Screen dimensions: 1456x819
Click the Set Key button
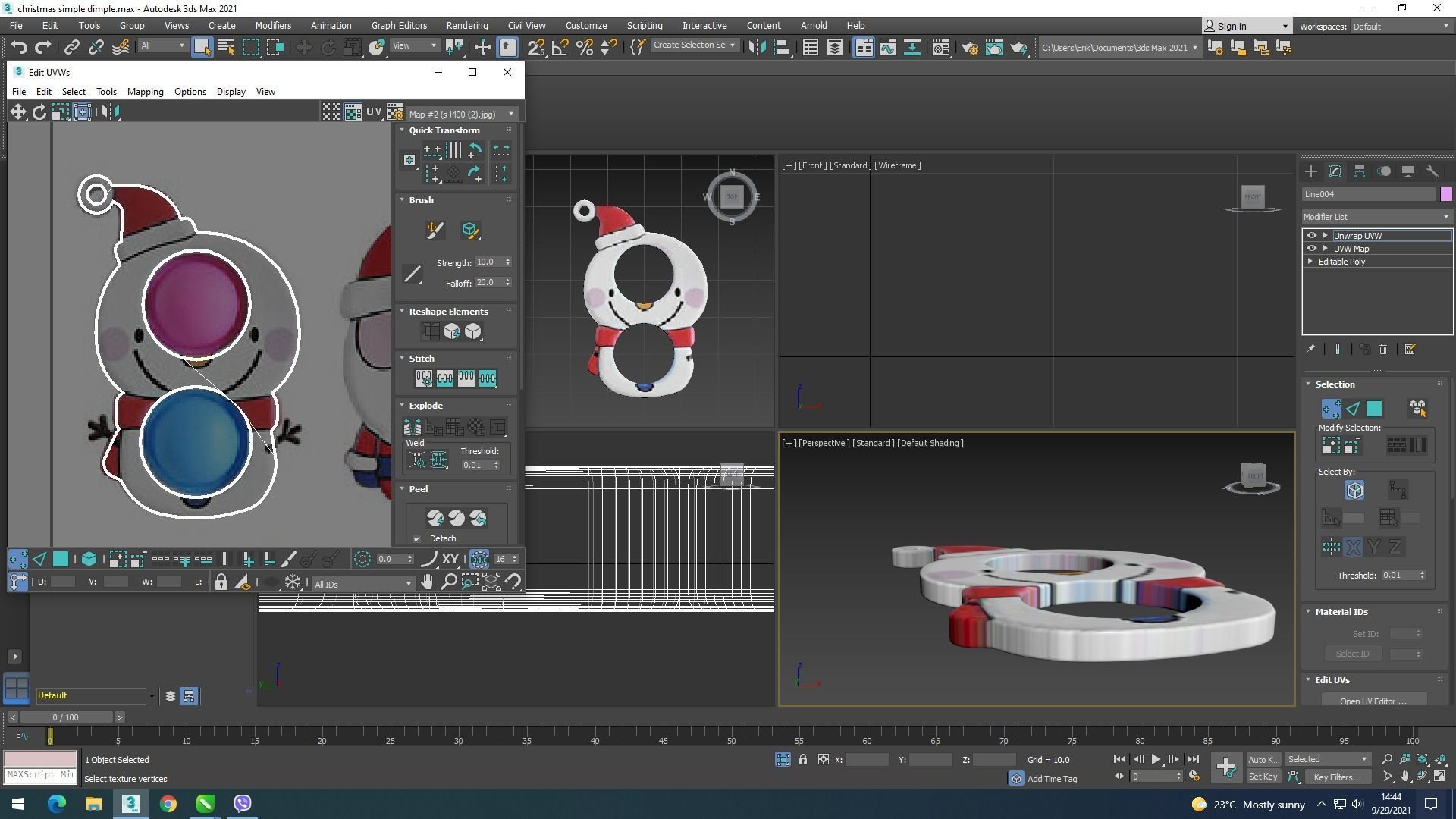coord(1263,777)
